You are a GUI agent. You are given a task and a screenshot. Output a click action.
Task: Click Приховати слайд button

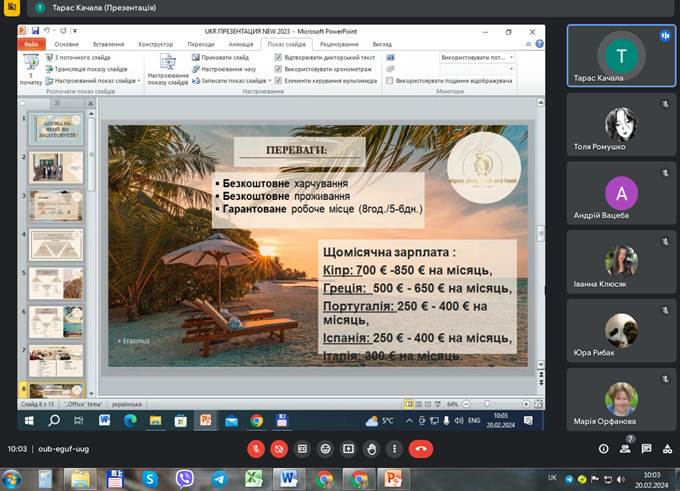[x=221, y=57]
